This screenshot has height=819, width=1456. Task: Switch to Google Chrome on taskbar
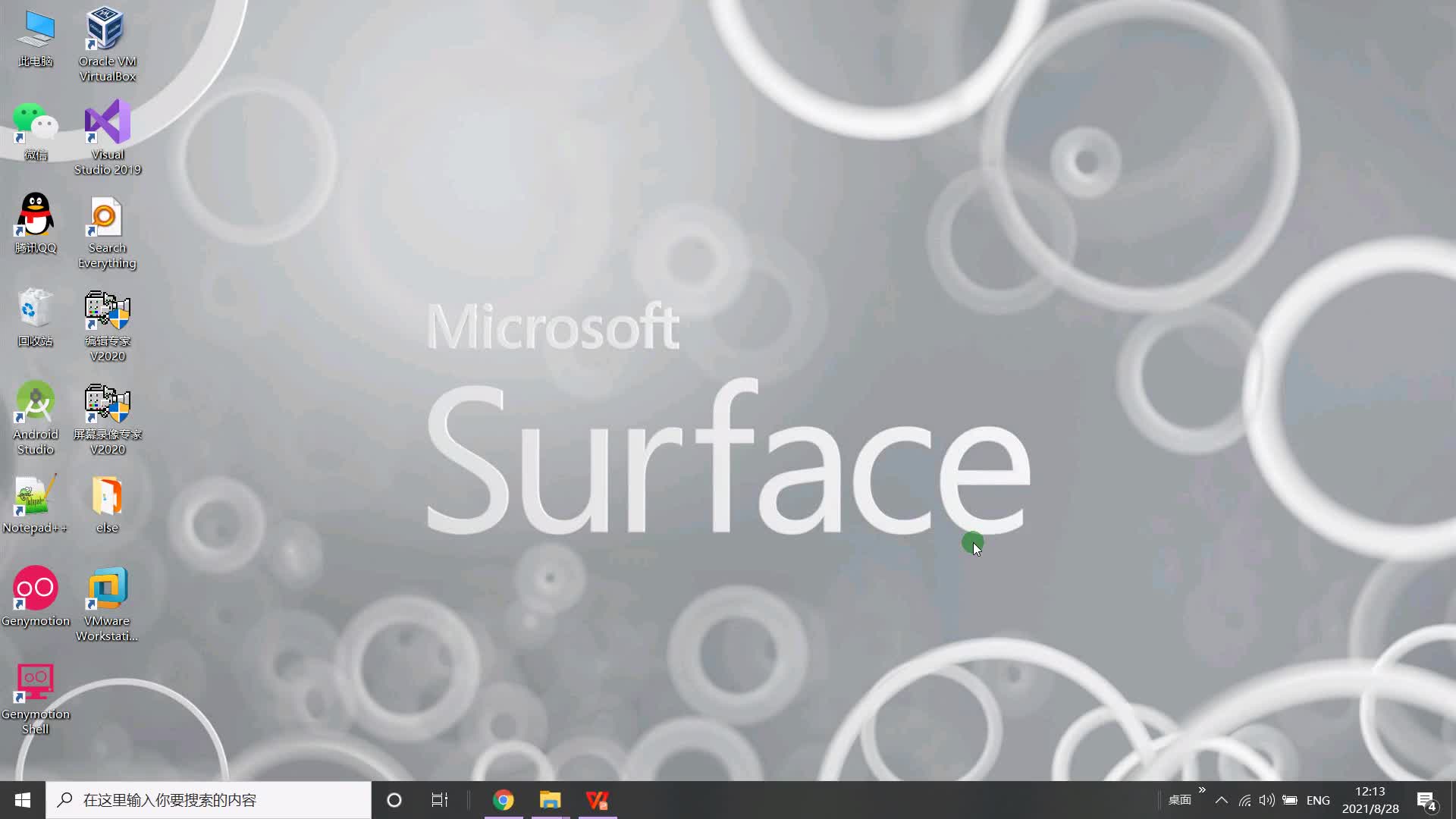click(x=504, y=800)
